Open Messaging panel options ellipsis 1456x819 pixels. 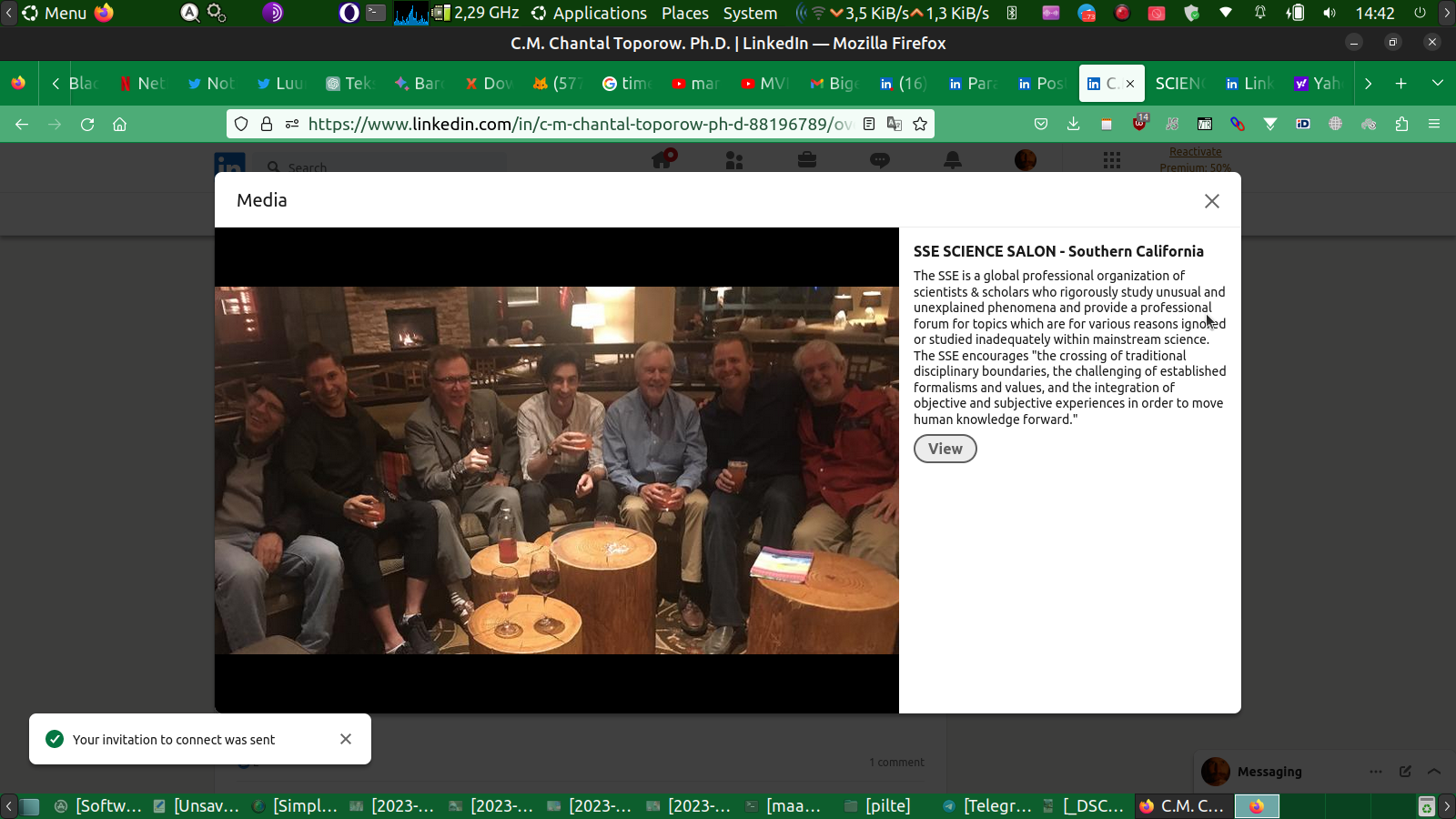pyautogui.click(x=1376, y=772)
